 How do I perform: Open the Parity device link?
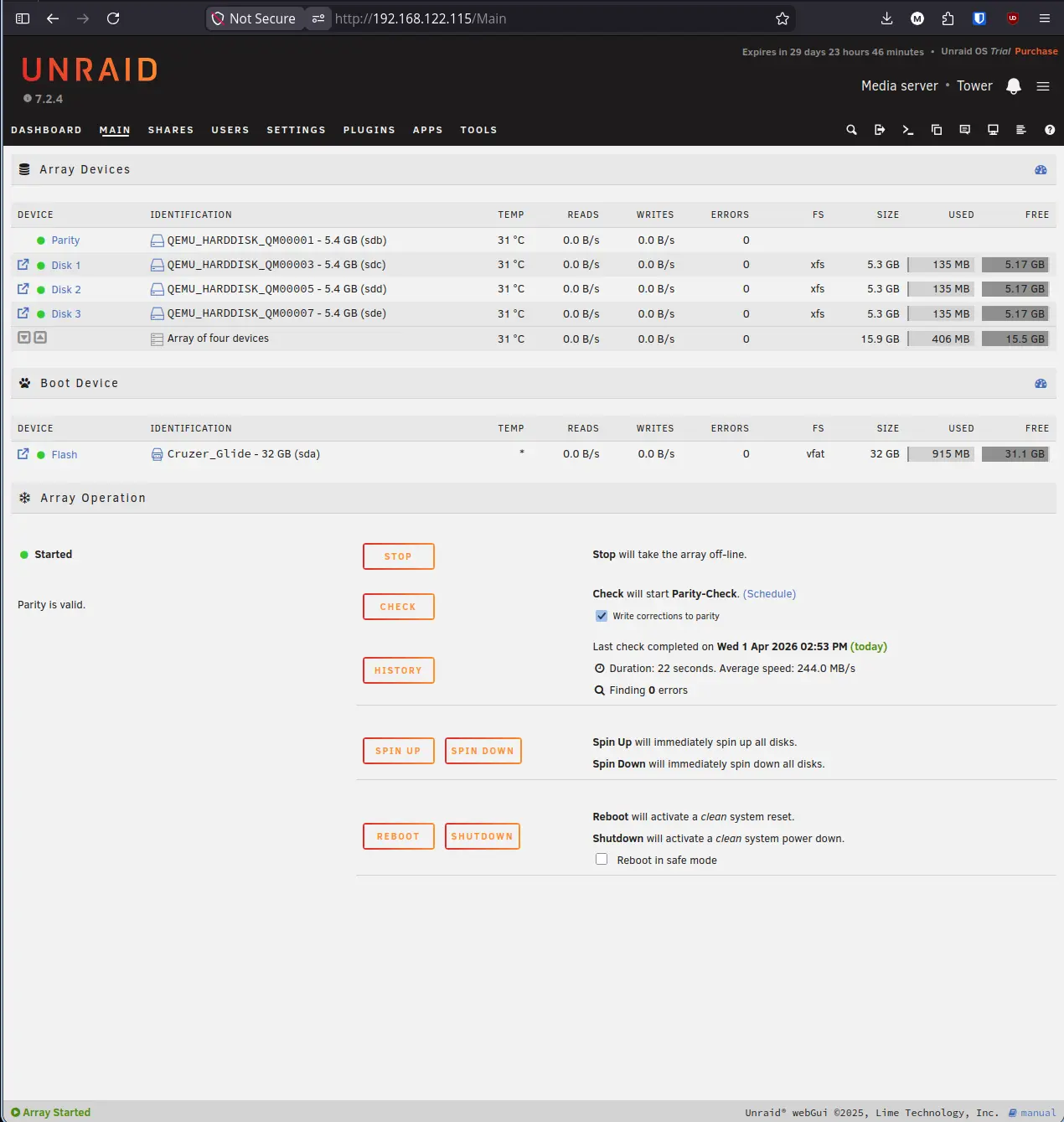coord(65,240)
